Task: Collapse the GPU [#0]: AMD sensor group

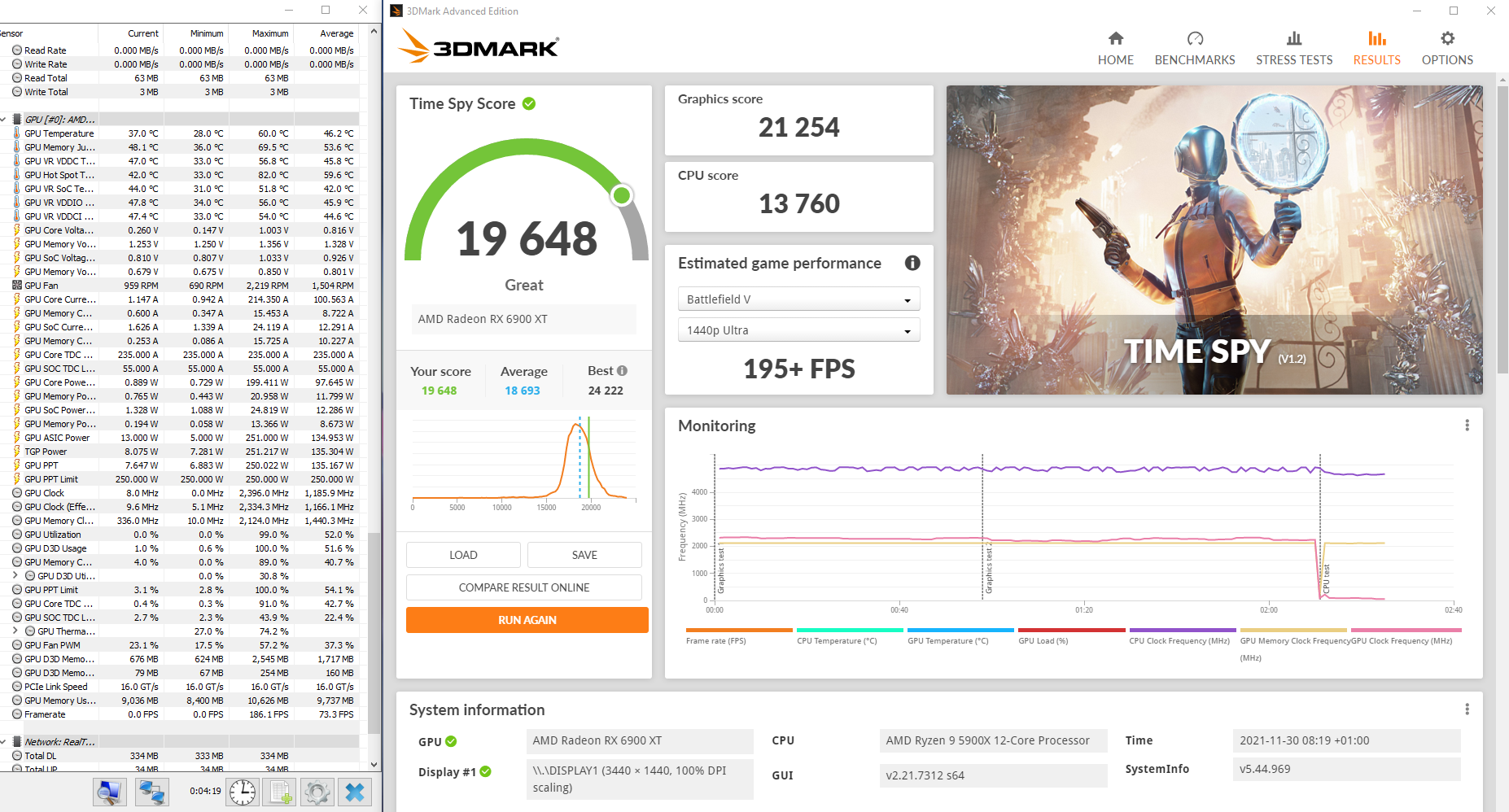Action: (x=5, y=120)
